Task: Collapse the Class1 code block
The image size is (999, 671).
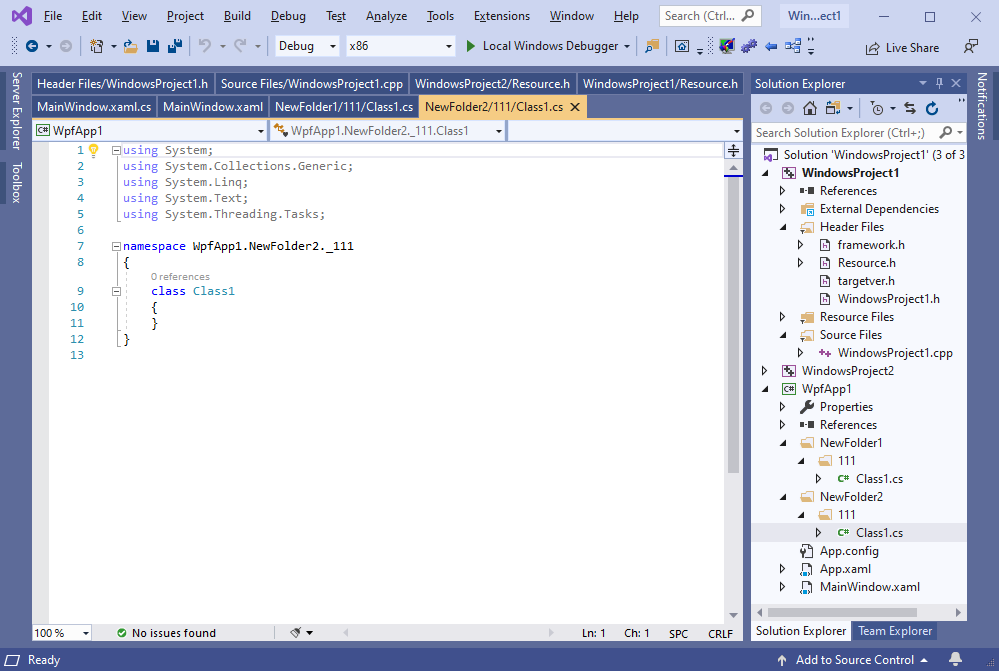Action: pyautogui.click(x=116, y=291)
